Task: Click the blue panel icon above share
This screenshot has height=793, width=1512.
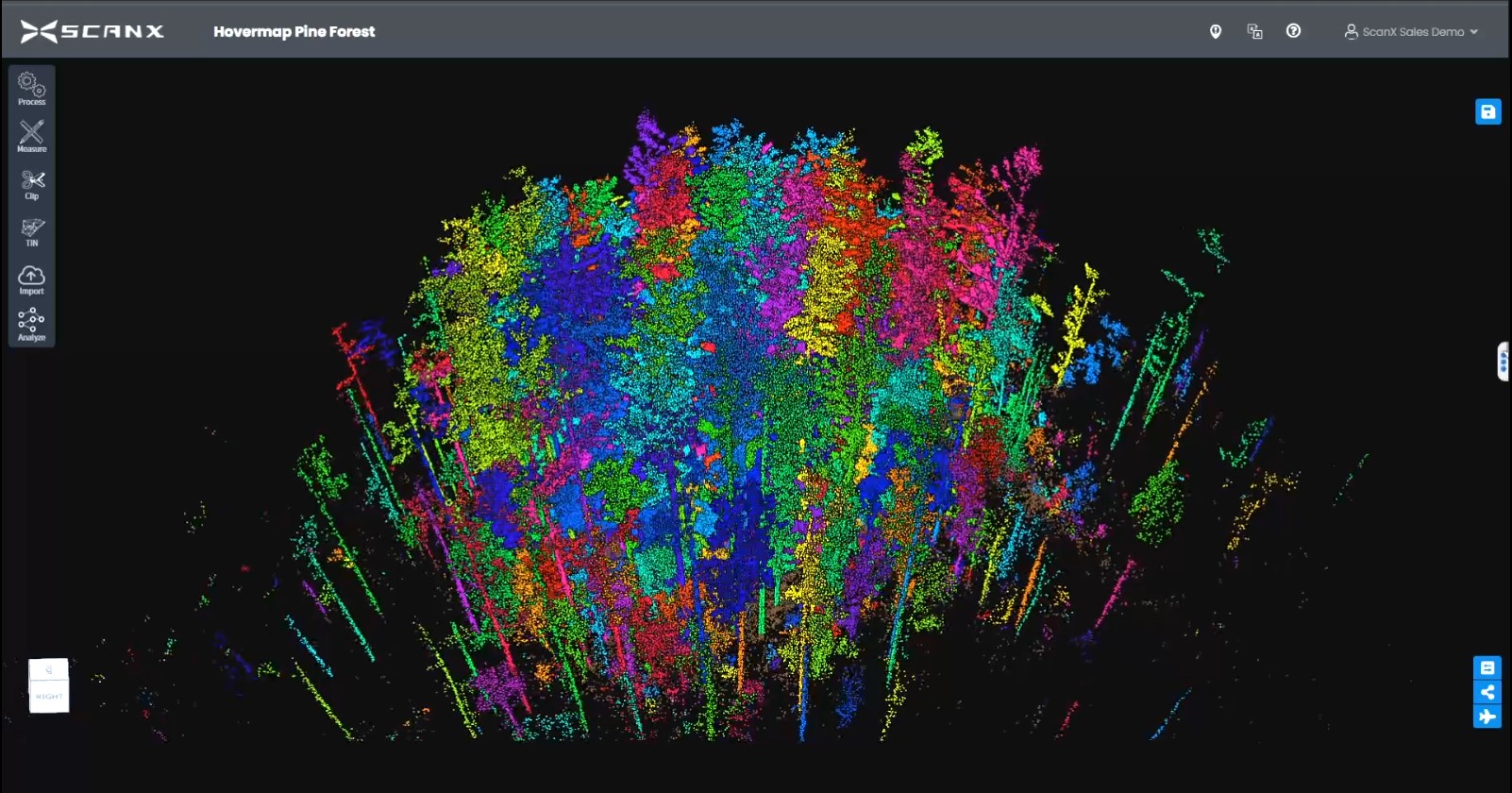Action: click(x=1487, y=668)
